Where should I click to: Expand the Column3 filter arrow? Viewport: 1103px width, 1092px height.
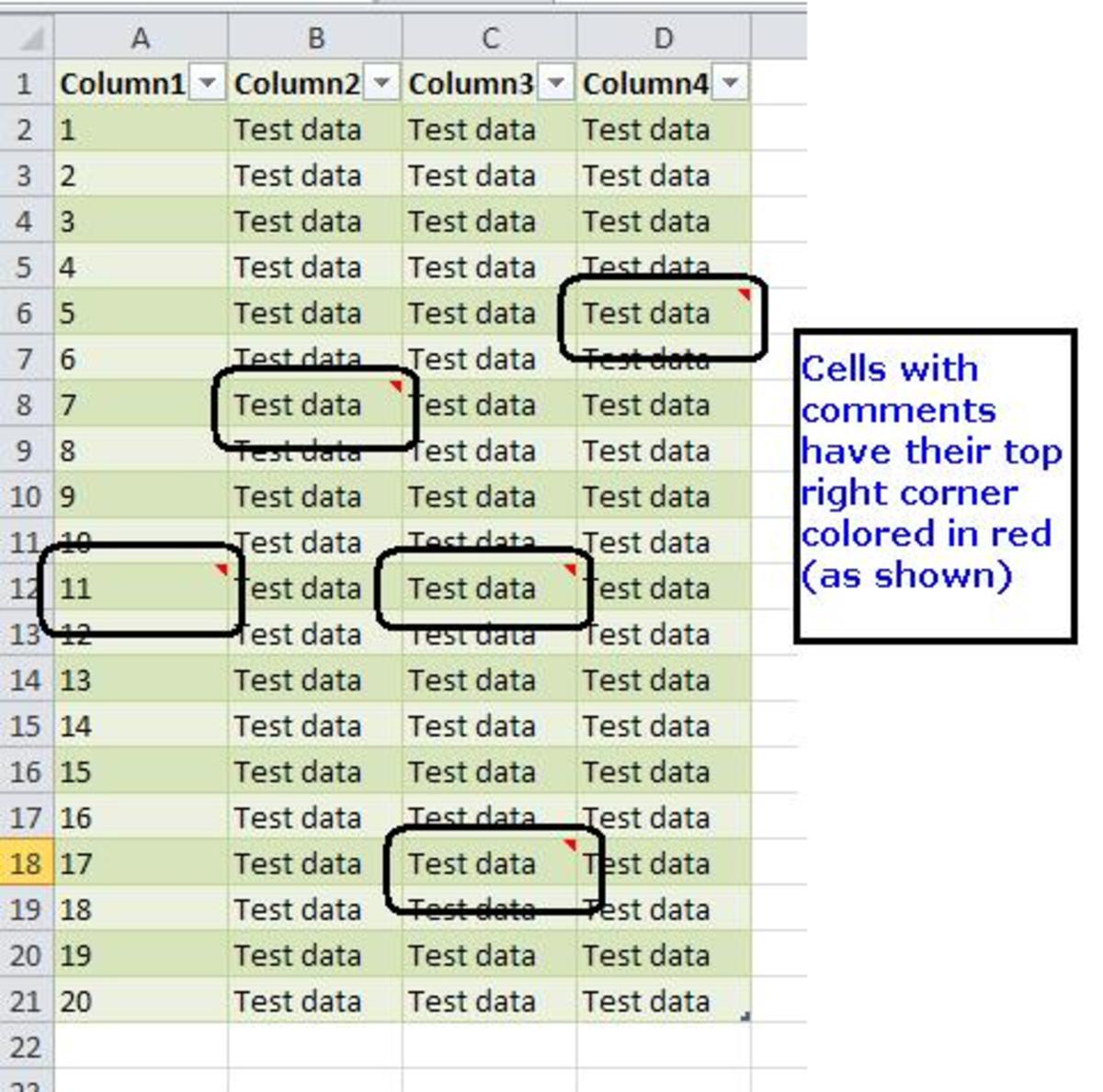[556, 84]
